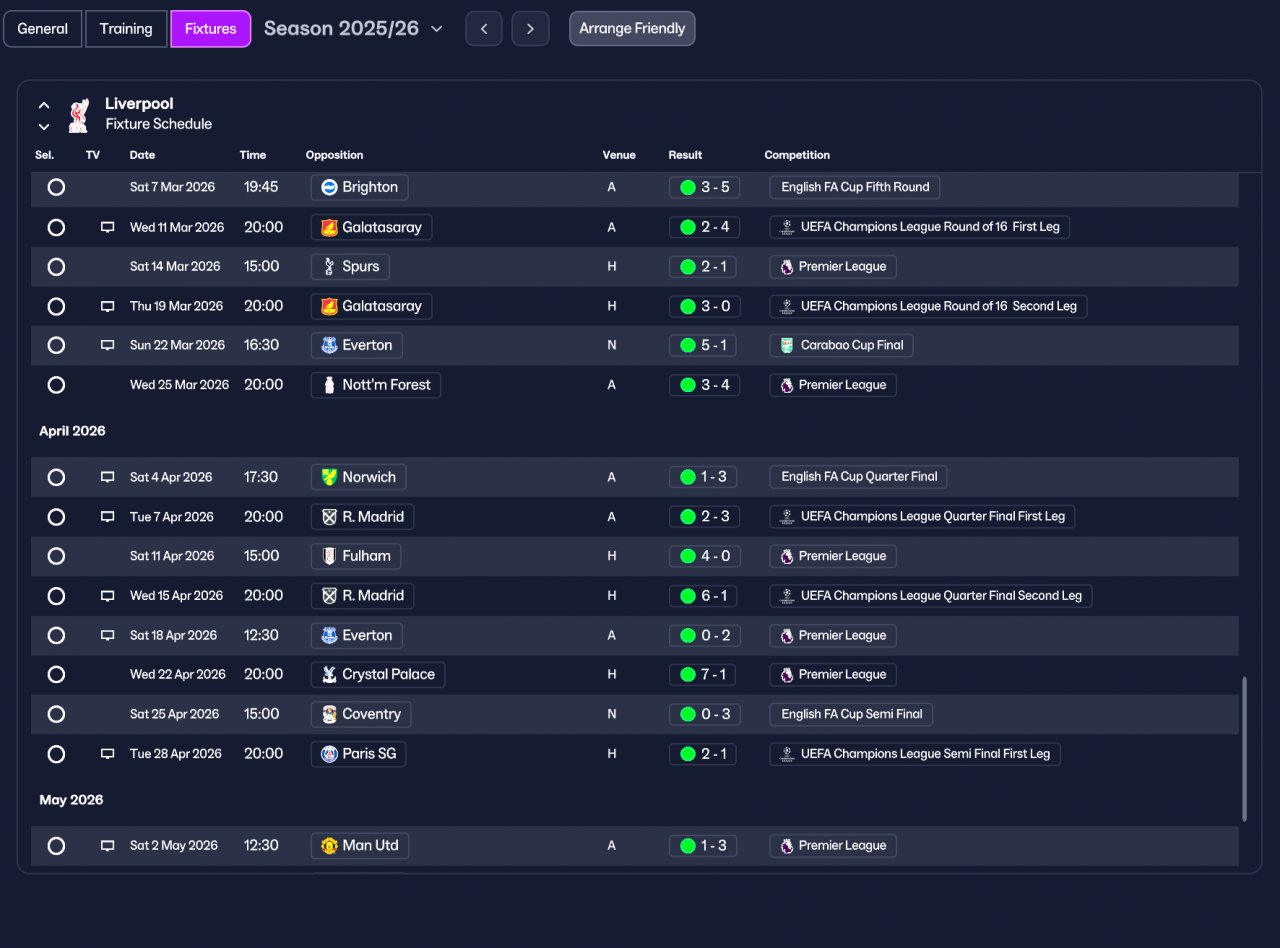Switch to the Training tab

click(x=126, y=29)
